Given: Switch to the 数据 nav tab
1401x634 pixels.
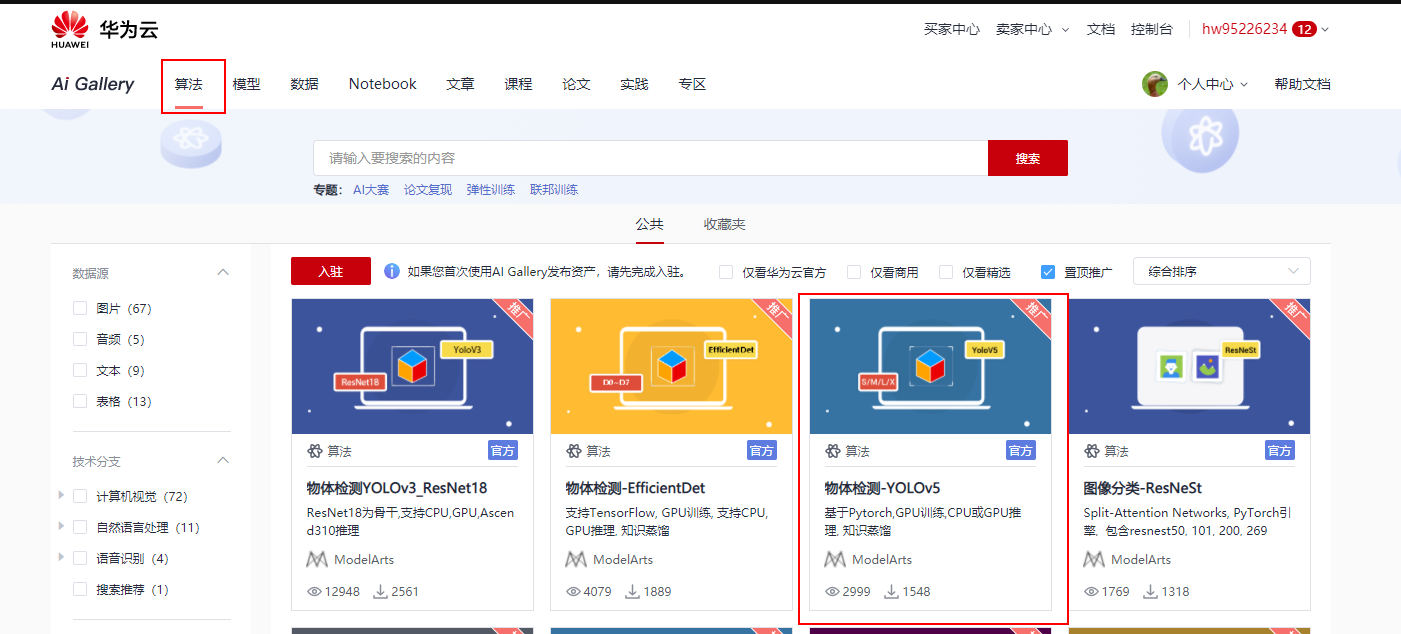Looking at the screenshot, I should pos(305,84).
